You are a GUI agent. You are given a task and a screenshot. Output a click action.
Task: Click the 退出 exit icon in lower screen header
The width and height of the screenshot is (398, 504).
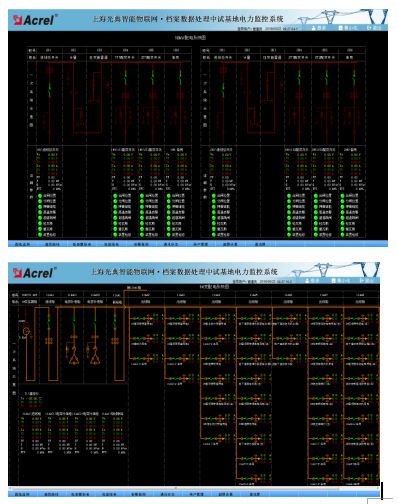click(x=362, y=280)
